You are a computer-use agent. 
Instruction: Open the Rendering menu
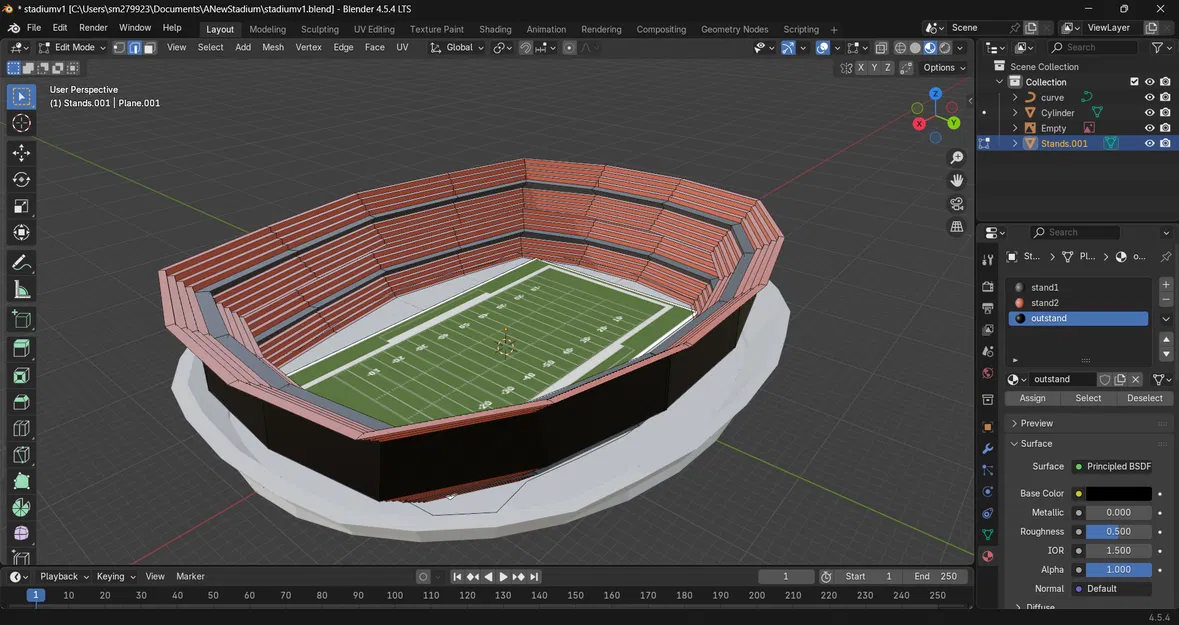pyautogui.click(x=601, y=29)
